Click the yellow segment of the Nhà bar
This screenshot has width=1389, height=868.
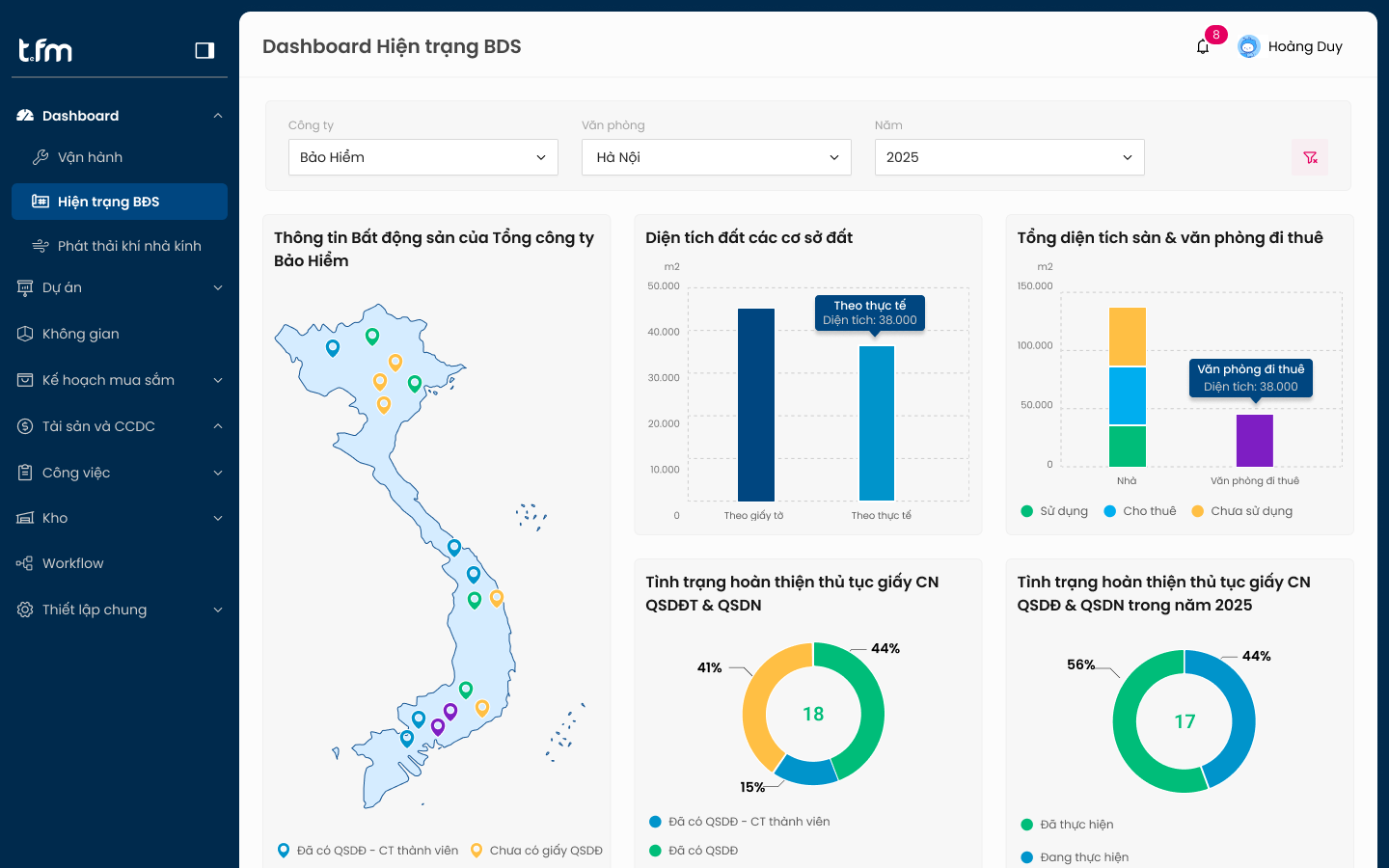coord(1128,337)
